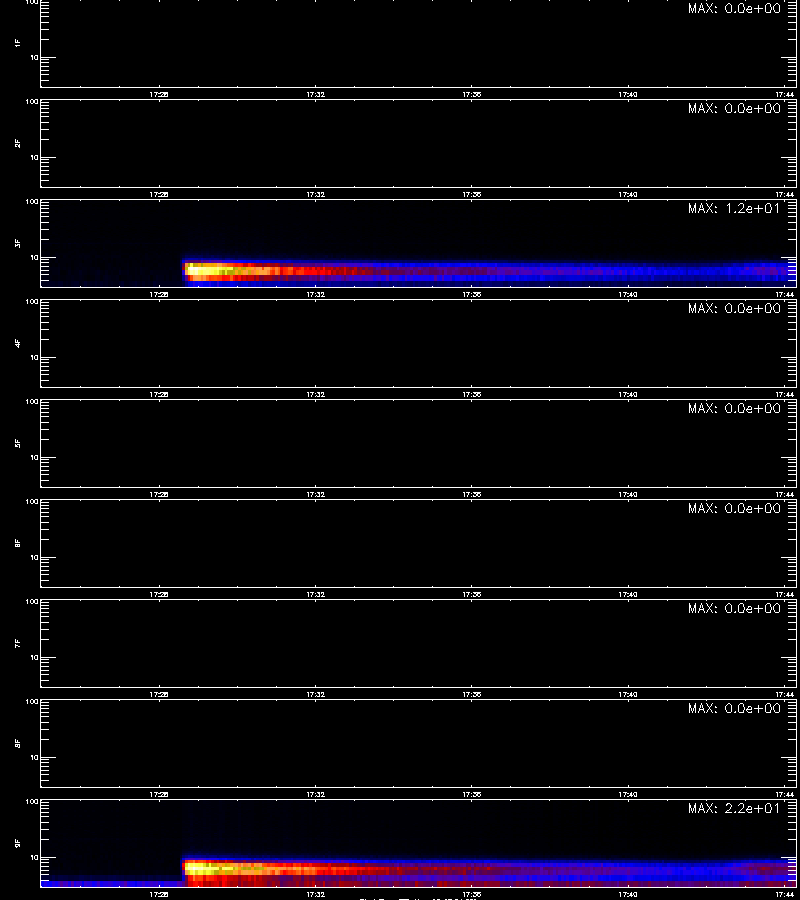Image resolution: width=800 pixels, height=900 pixels.
Task: Click the 17:44 tick label under the 3F panel
Action: click(785, 294)
